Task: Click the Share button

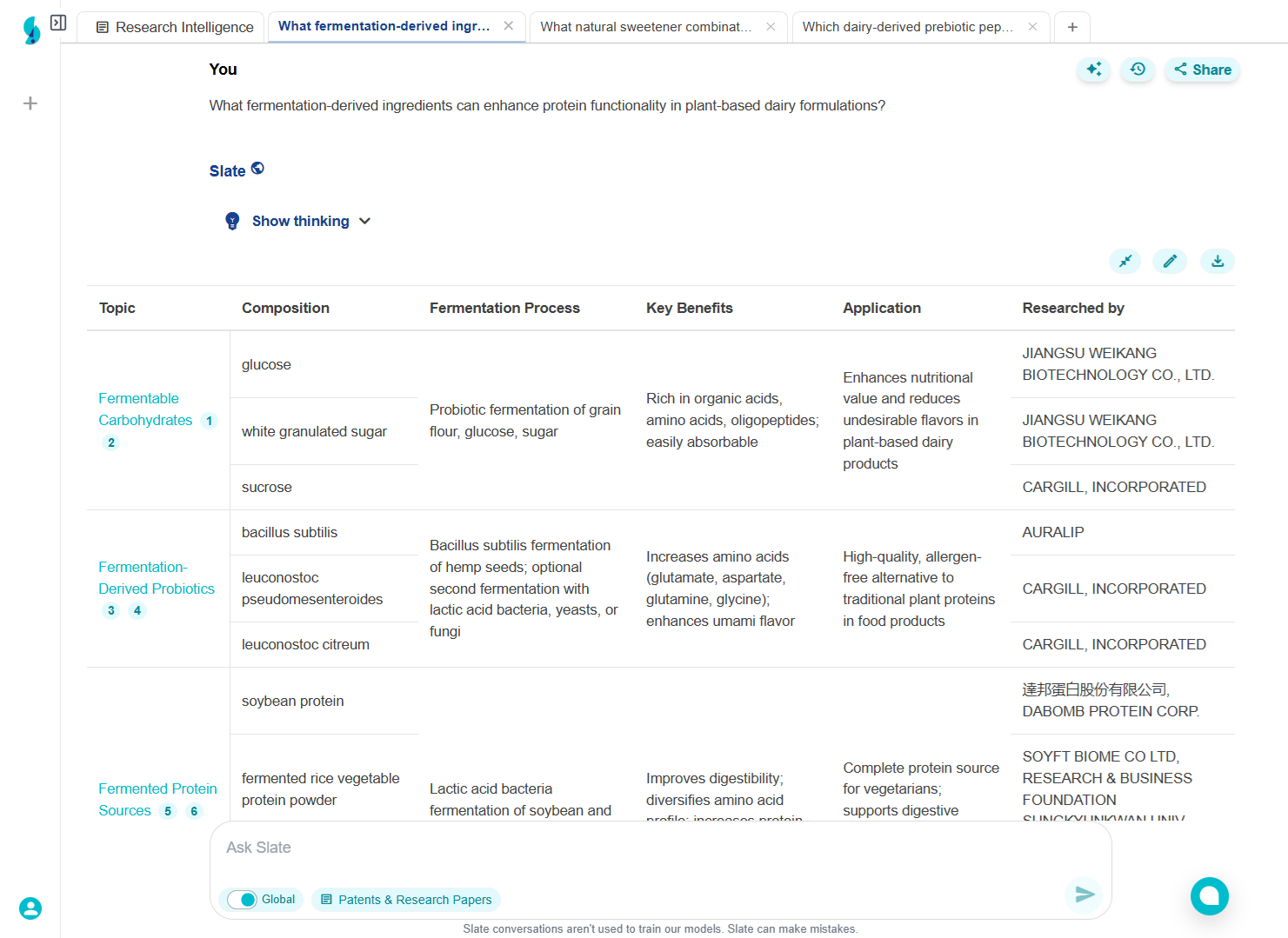Action: coord(1203,70)
